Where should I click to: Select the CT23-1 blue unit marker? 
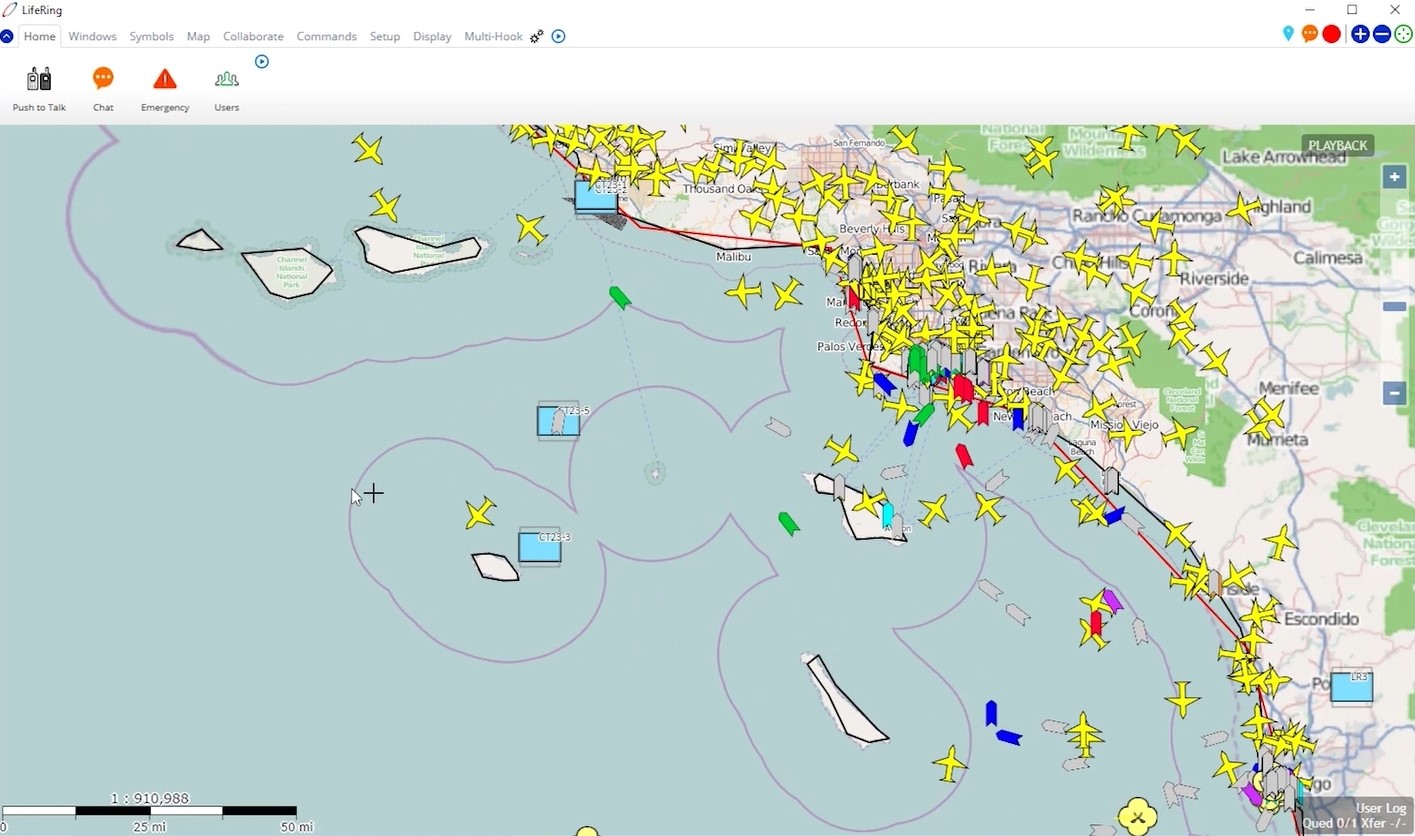[596, 195]
